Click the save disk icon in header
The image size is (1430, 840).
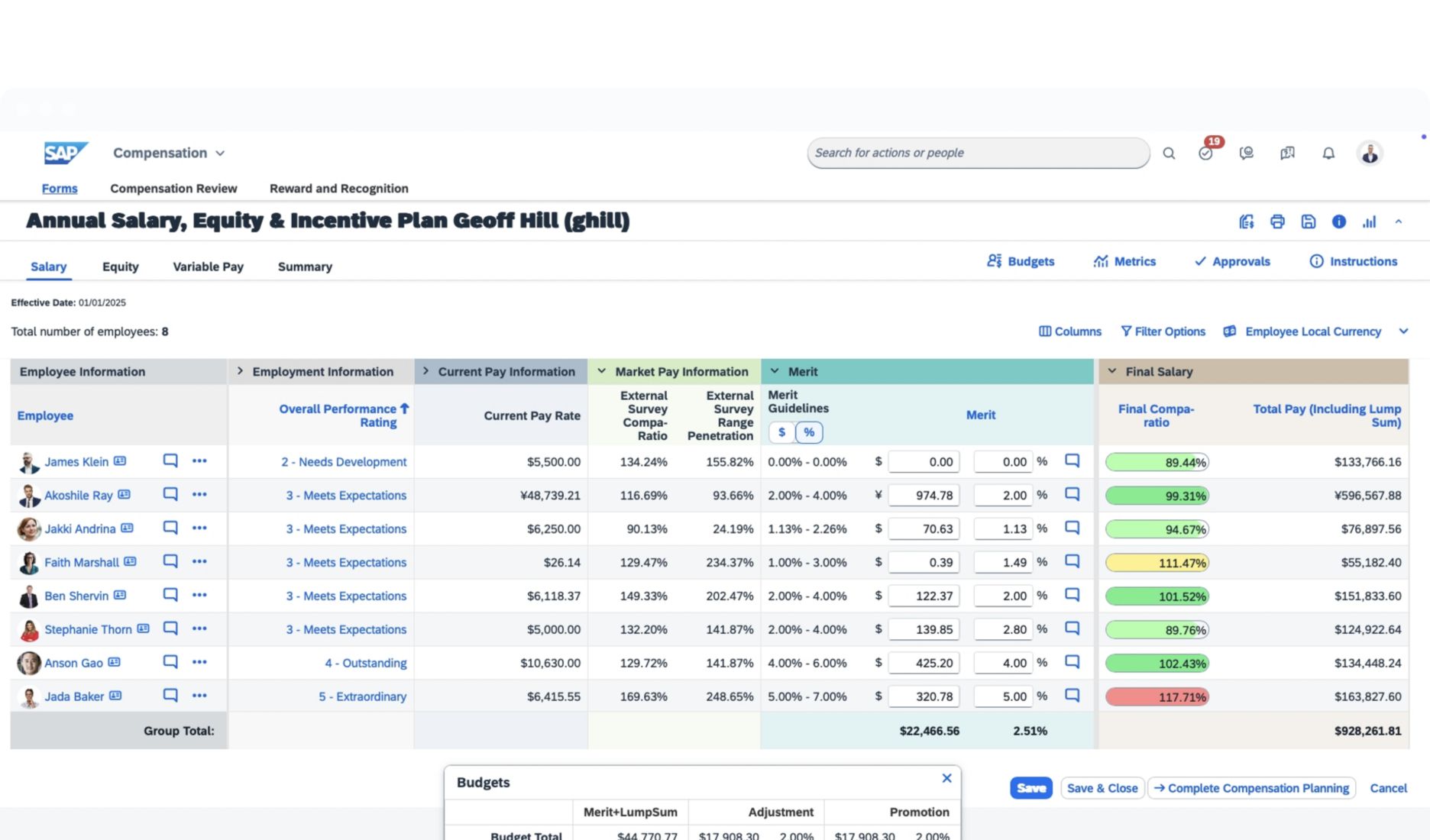(x=1309, y=221)
